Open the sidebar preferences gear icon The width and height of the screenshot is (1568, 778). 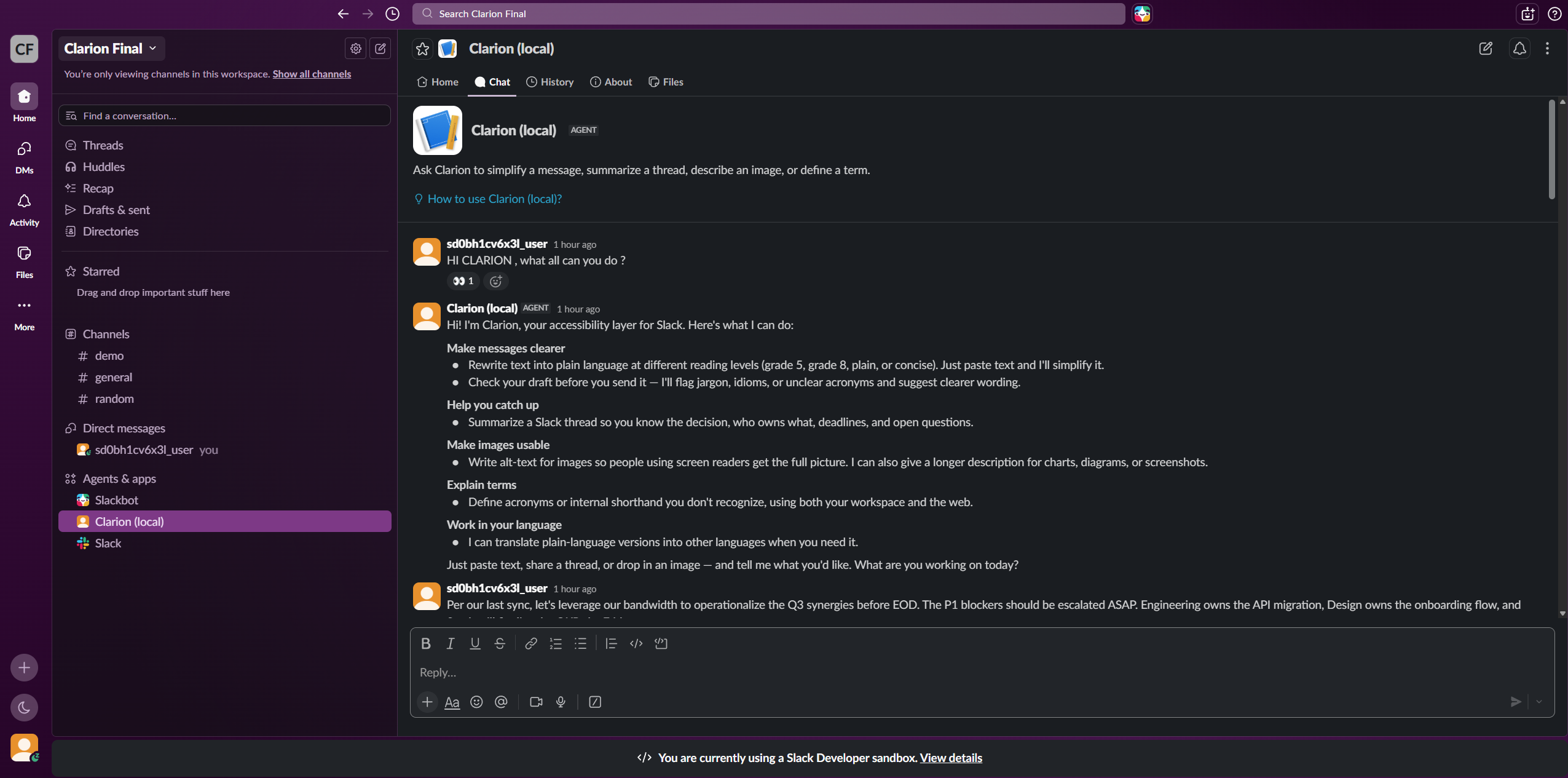[356, 49]
